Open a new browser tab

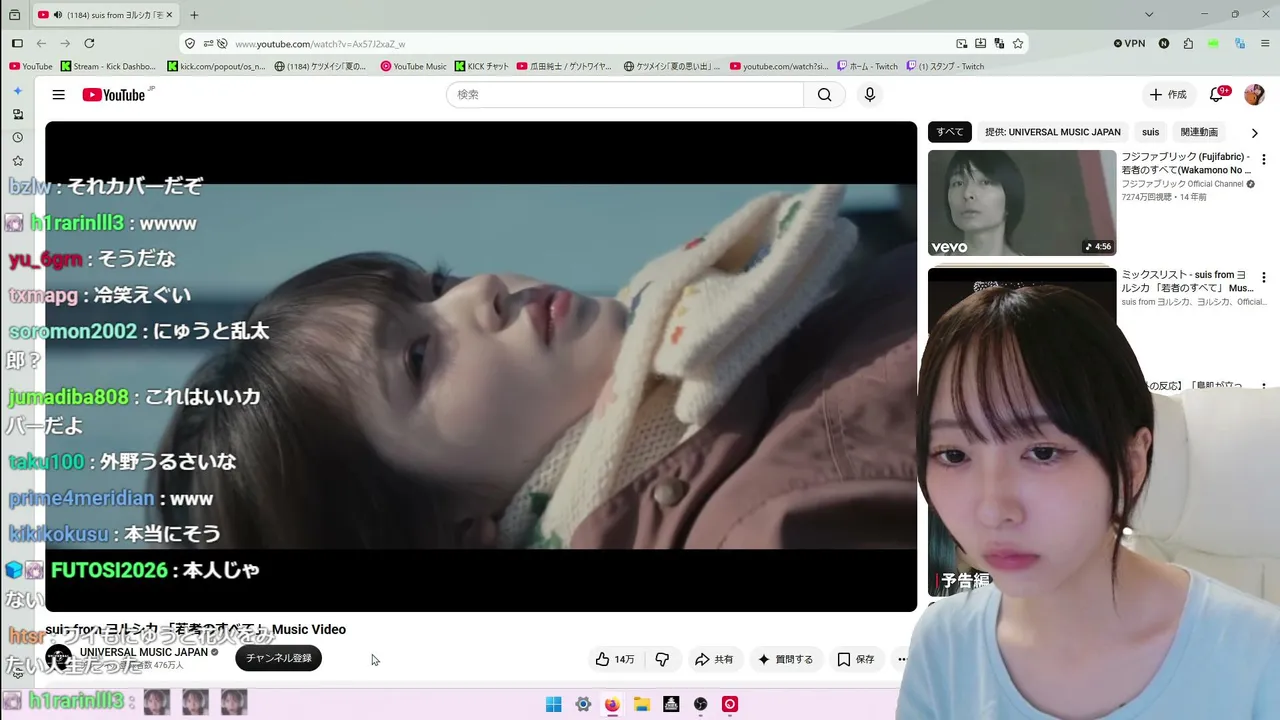[194, 15]
